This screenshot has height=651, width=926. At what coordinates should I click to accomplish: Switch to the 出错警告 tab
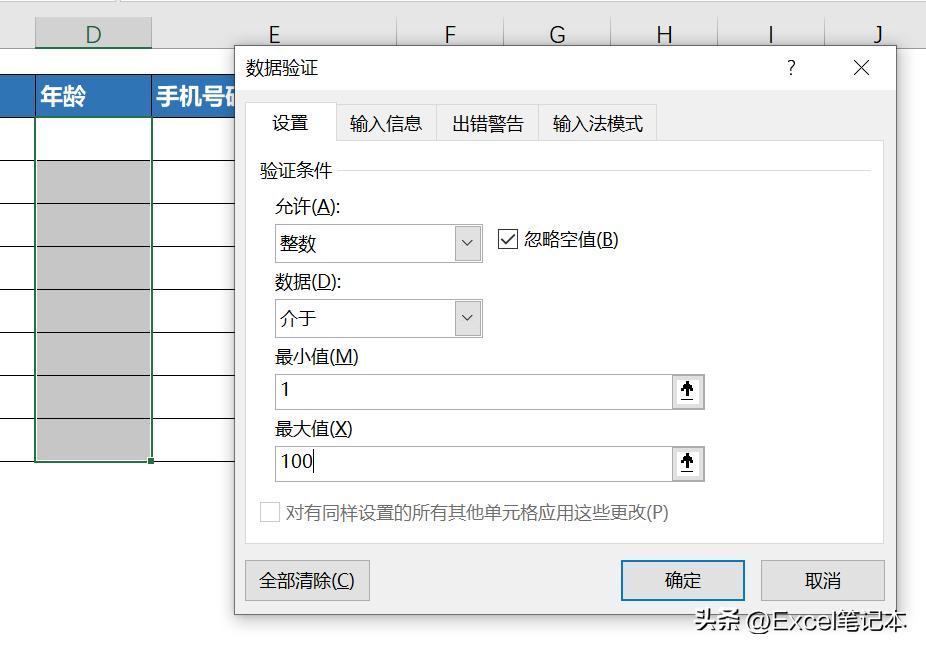pyautogui.click(x=487, y=122)
